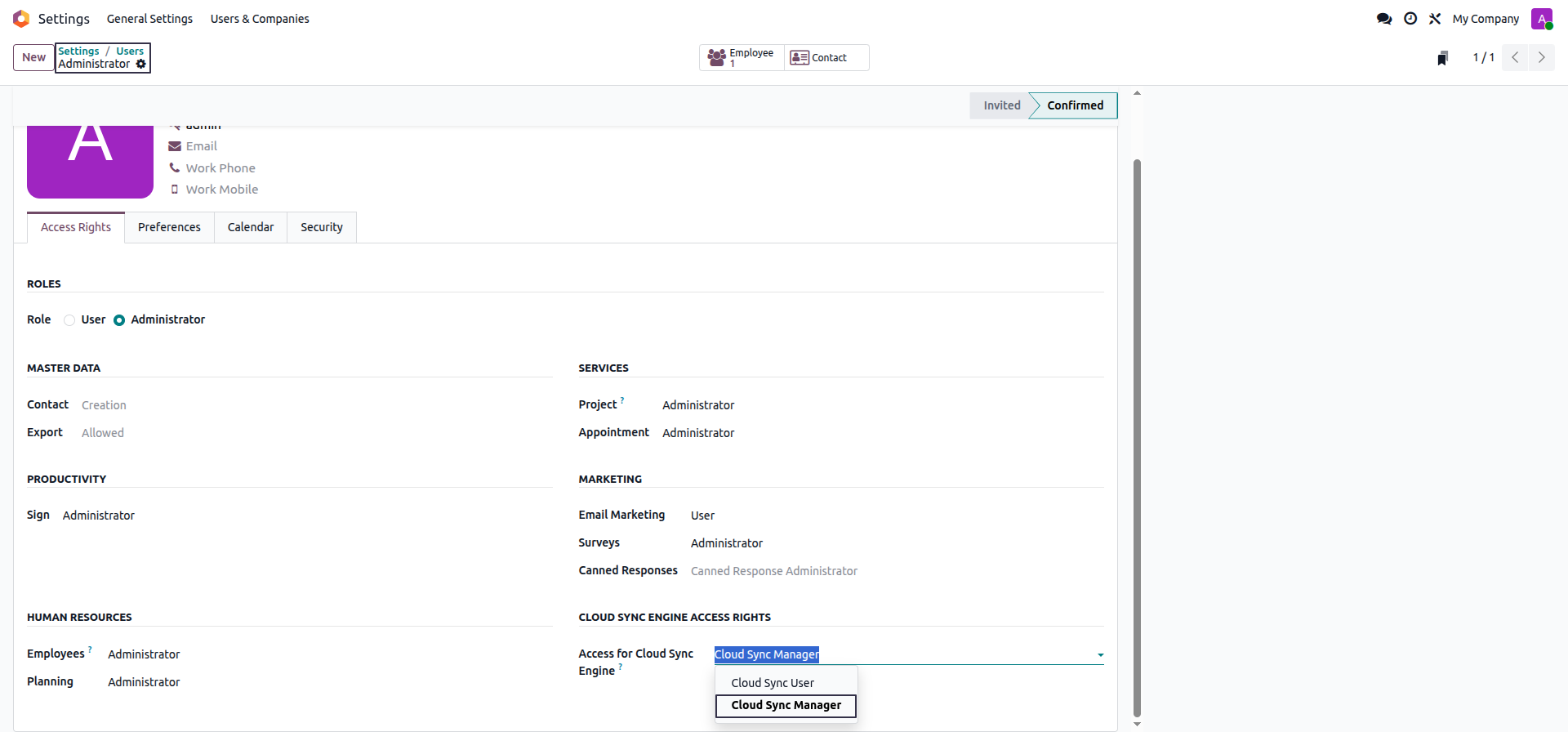Click the large A avatar image

[90, 161]
